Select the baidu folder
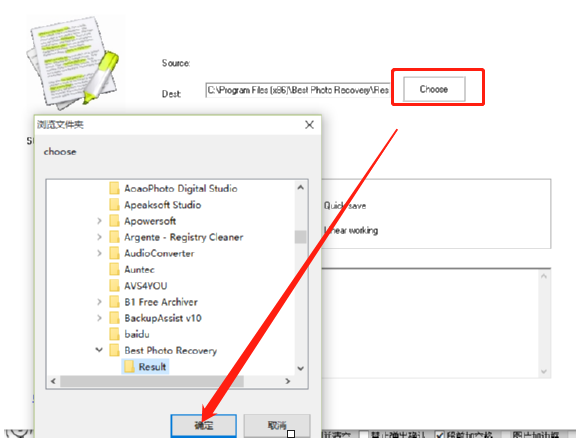Viewport: 576px width, 438px height. [129, 334]
